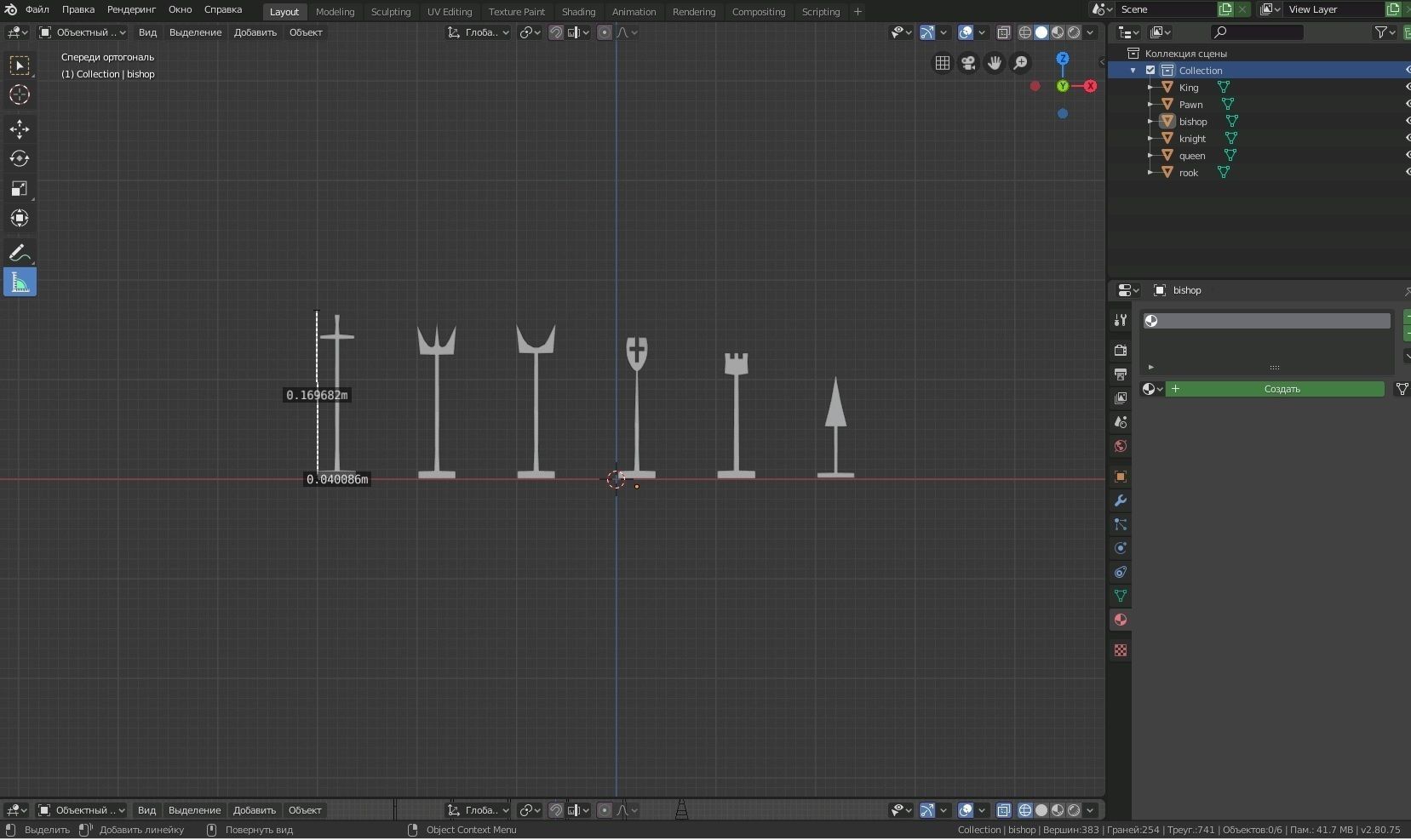Open the Active Tool settings tab

pos(1121,320)
